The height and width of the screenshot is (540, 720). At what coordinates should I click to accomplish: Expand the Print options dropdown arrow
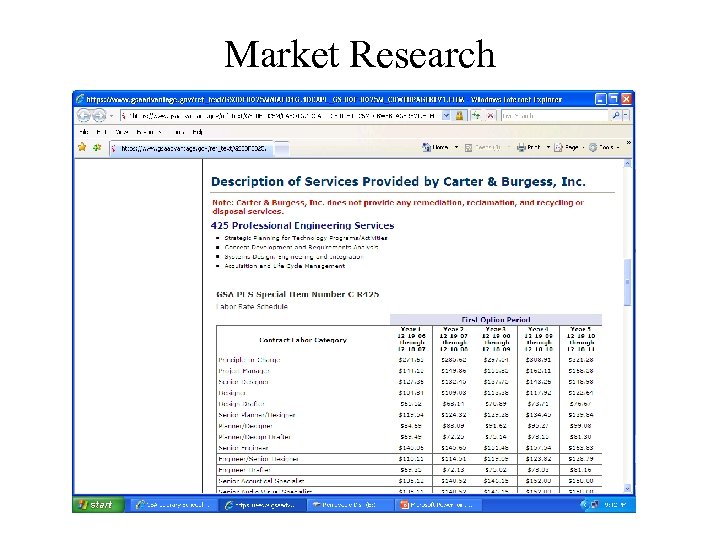click(x=548, y=147)
